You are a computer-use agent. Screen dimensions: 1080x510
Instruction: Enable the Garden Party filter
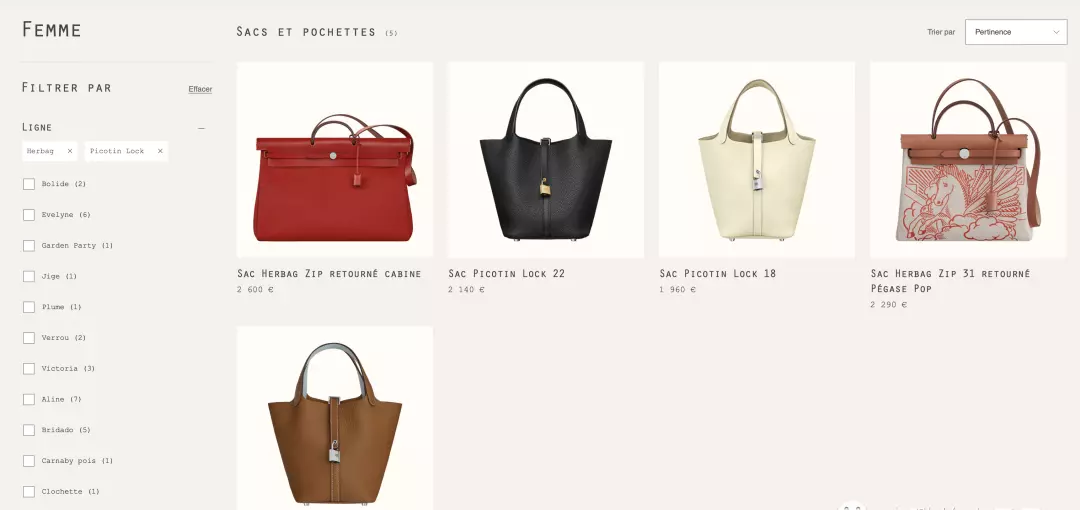click(29, 245)
